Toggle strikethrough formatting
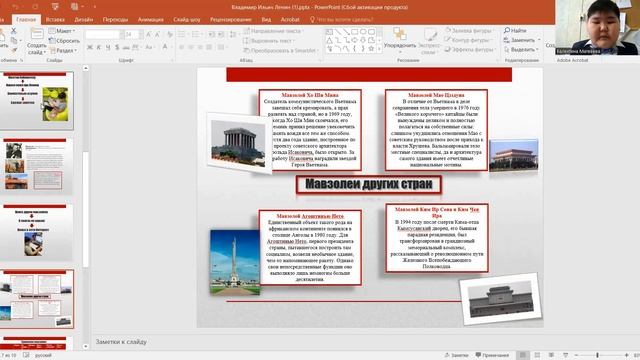Image resolution: width=640 pixels, height=360 pixels. click(126, 47)
